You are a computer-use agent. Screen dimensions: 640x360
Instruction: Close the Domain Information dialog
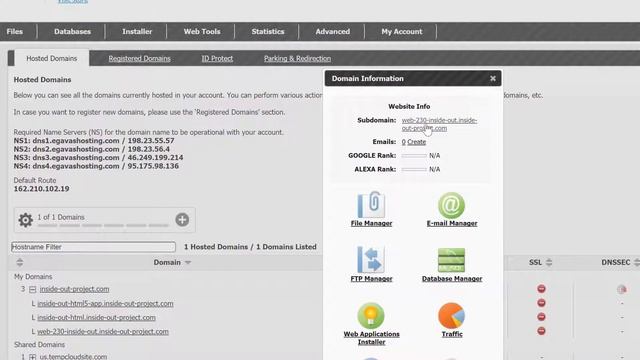pyautogui.click(x=493, y=78)
